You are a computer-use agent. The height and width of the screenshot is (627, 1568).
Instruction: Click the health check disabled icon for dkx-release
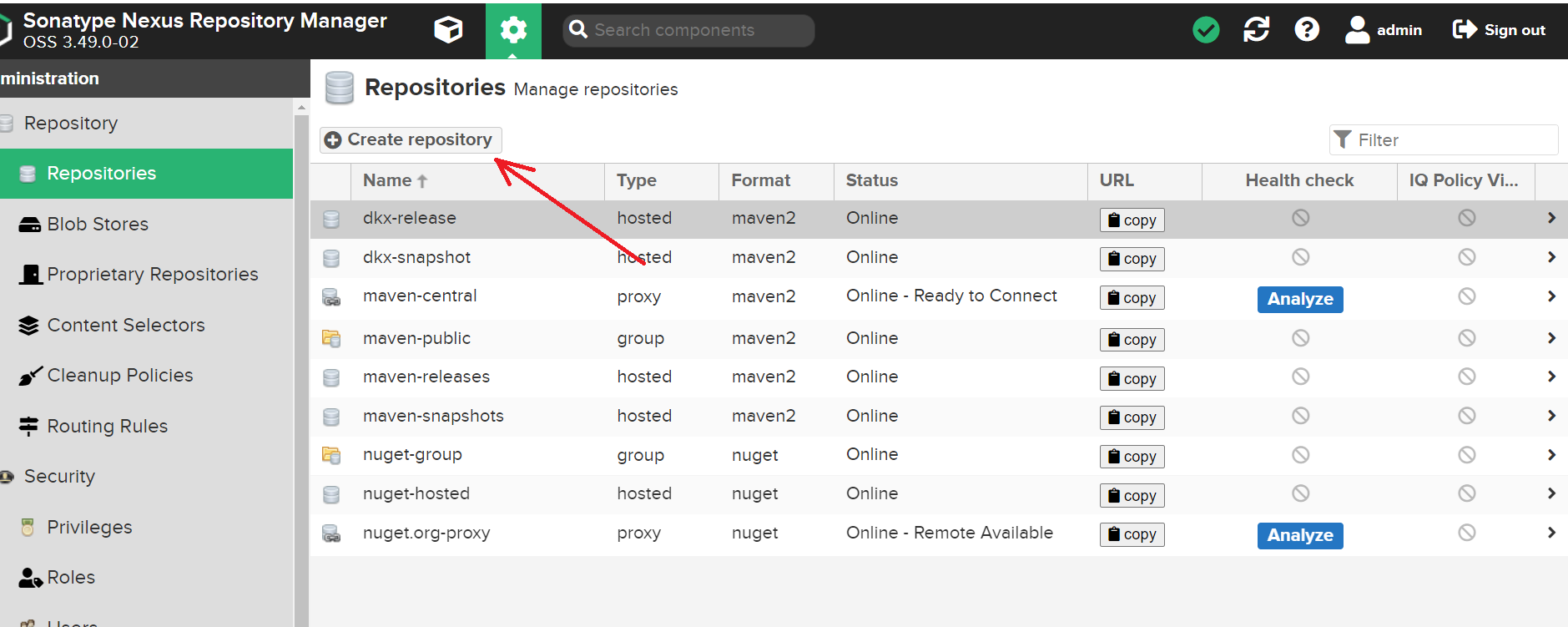pyautogui.click(x=1300, y=218)
